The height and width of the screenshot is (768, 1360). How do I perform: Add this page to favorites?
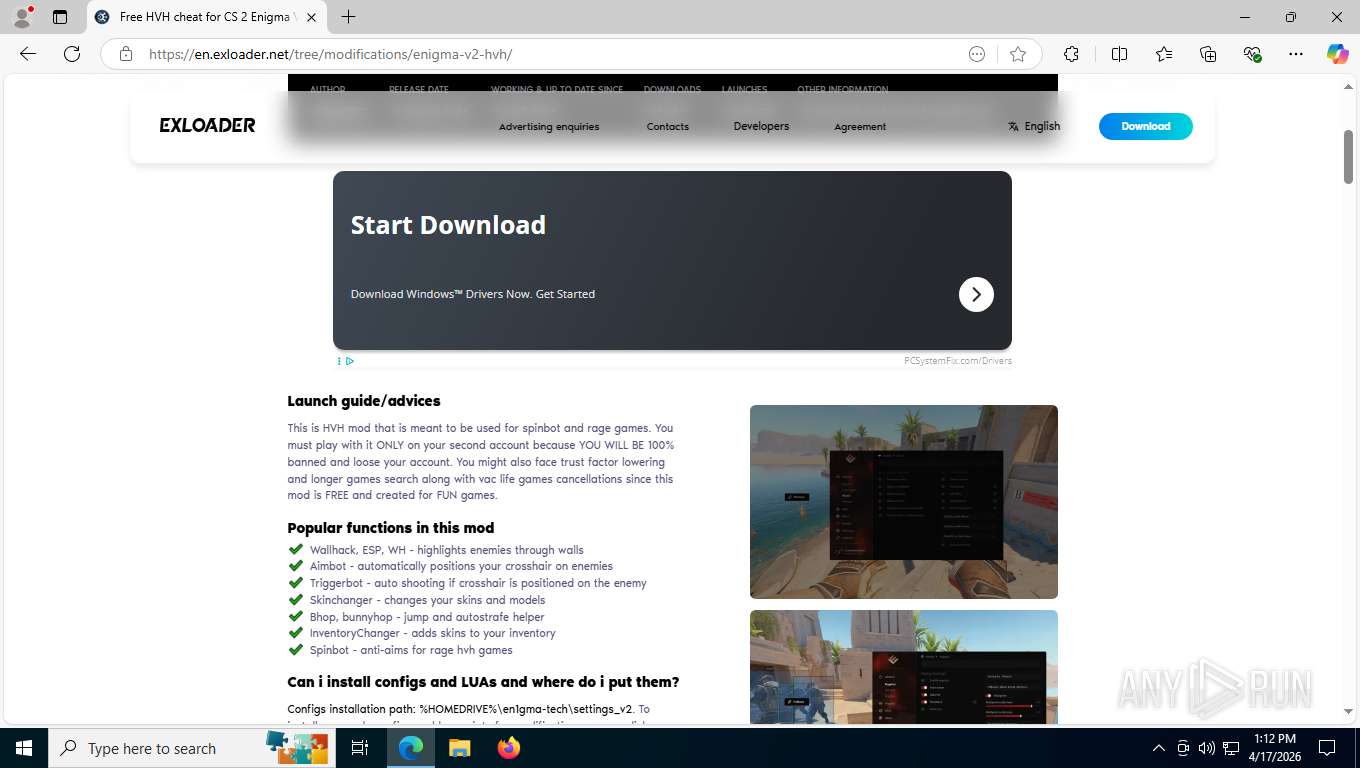click(x=1018, y=54)
